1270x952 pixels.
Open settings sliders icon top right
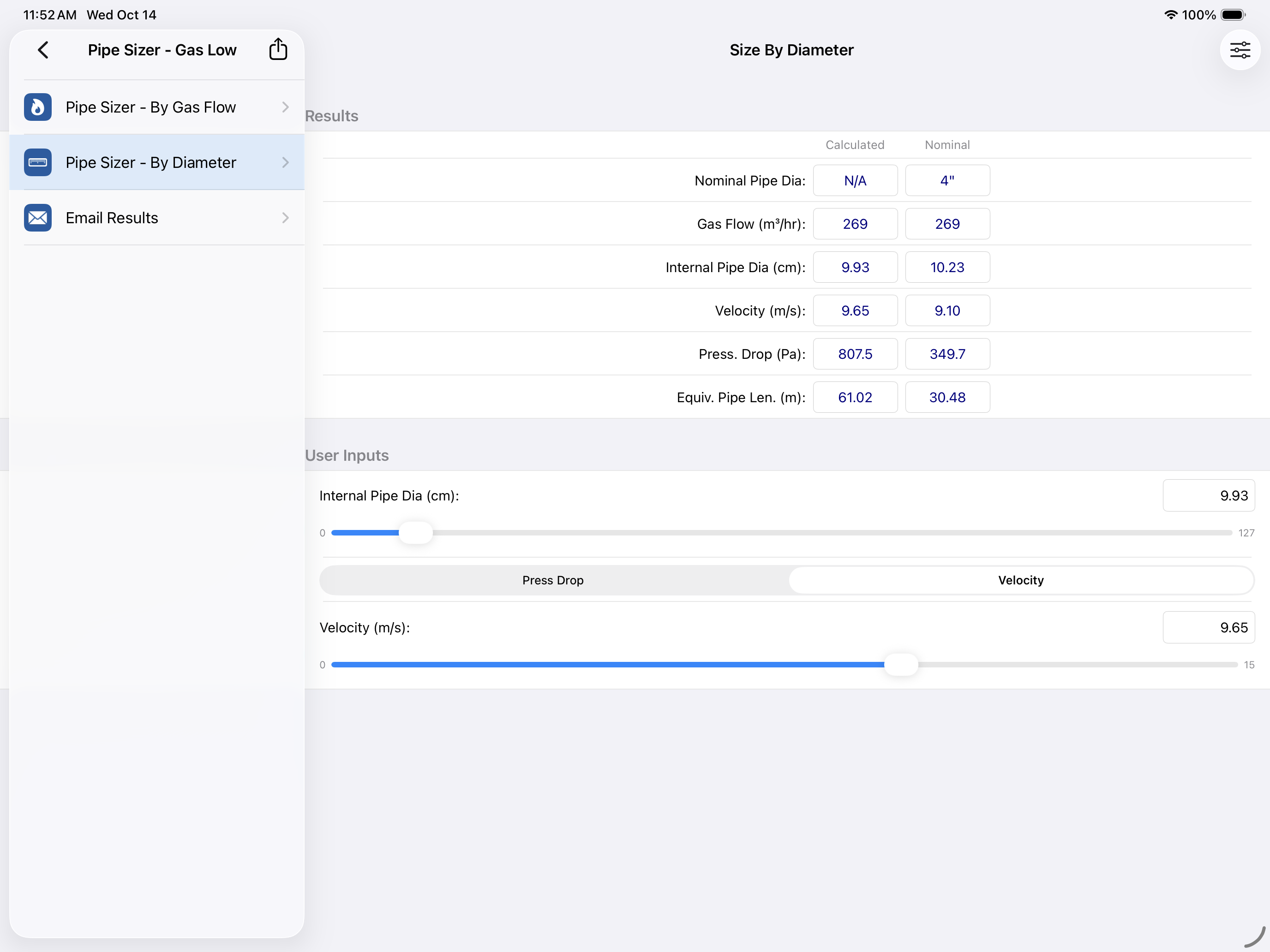(1240, 50)
